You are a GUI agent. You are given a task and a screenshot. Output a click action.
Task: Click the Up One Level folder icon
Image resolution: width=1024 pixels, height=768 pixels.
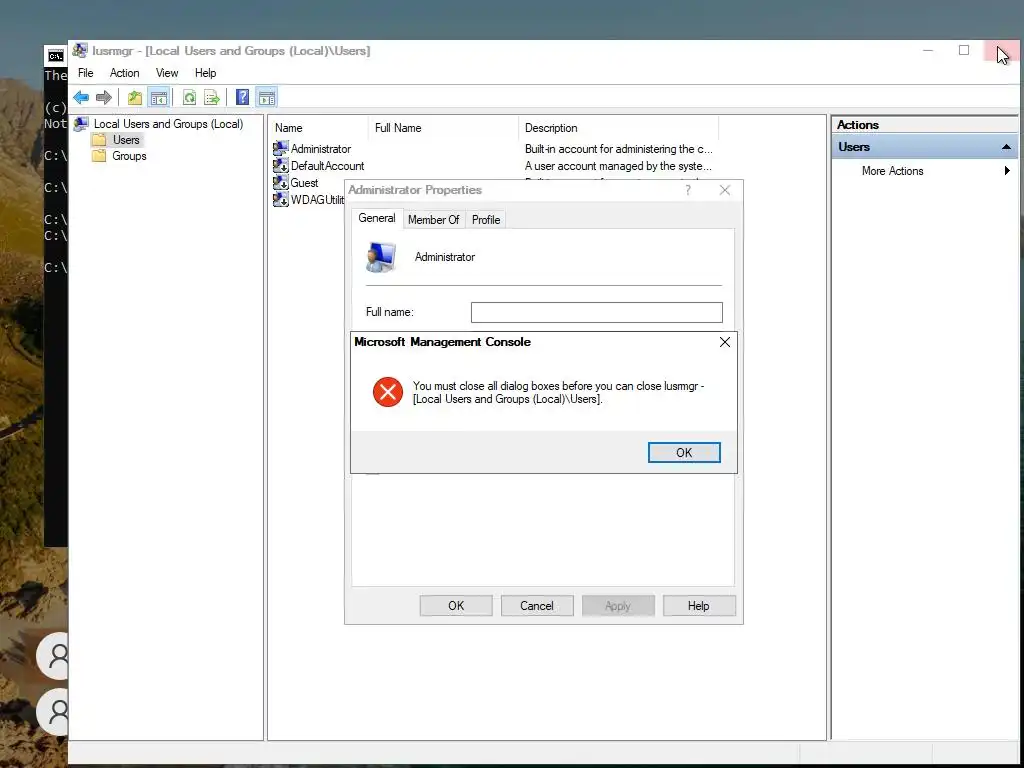135,98
